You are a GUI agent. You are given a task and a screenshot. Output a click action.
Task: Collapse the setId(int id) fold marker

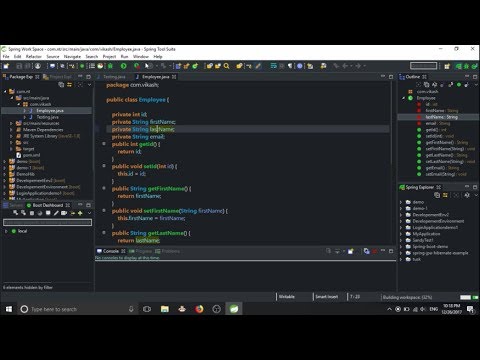(104, 166)
